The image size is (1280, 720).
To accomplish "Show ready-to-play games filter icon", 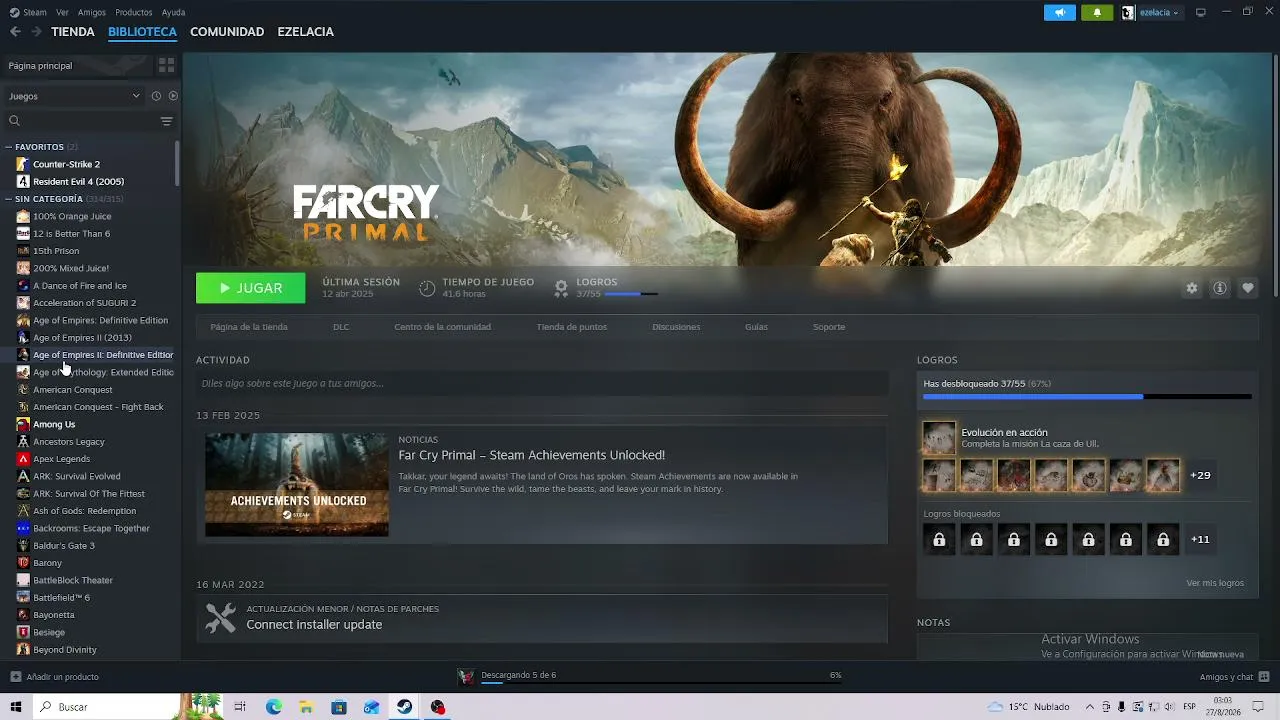I will pyautogui.click(x=173, y=96).
